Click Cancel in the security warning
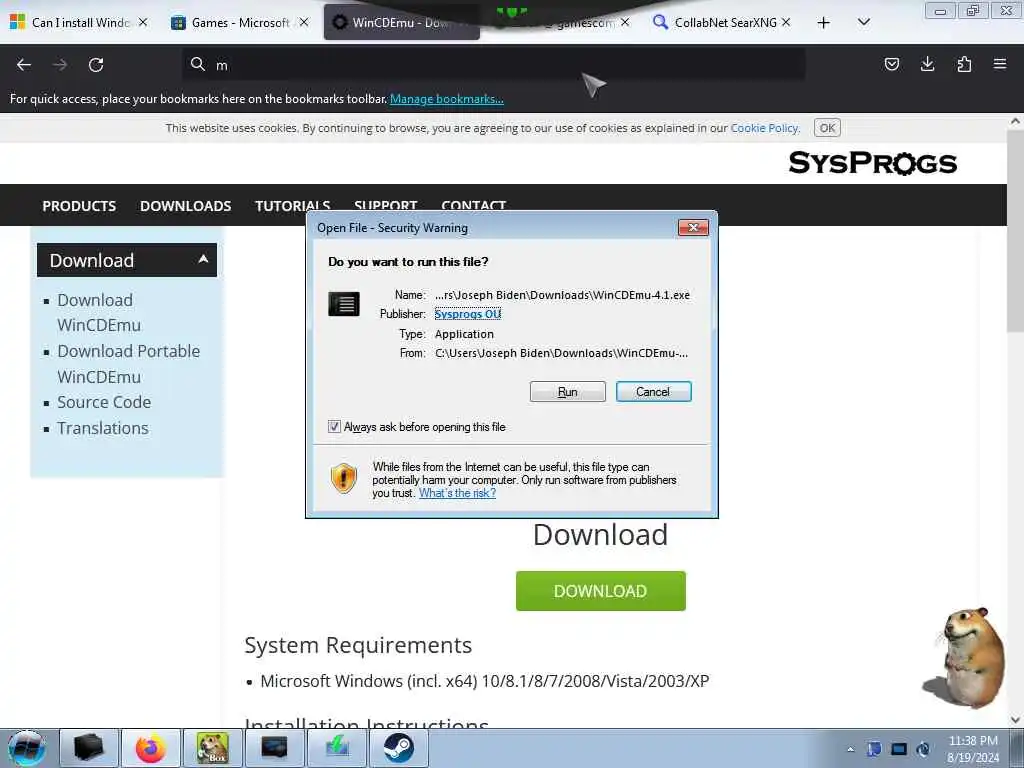The width and height of the screenshot is (1024, 768). click(x=653, y=391)
